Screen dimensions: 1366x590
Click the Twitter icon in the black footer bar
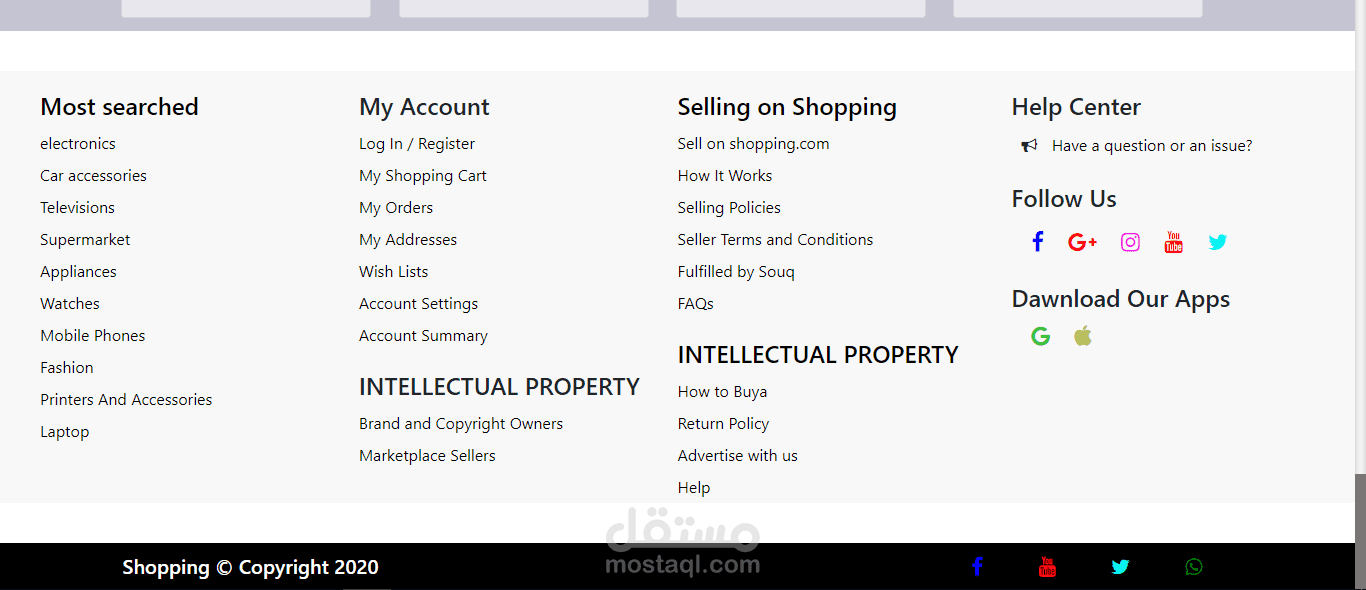(1120, 567)
